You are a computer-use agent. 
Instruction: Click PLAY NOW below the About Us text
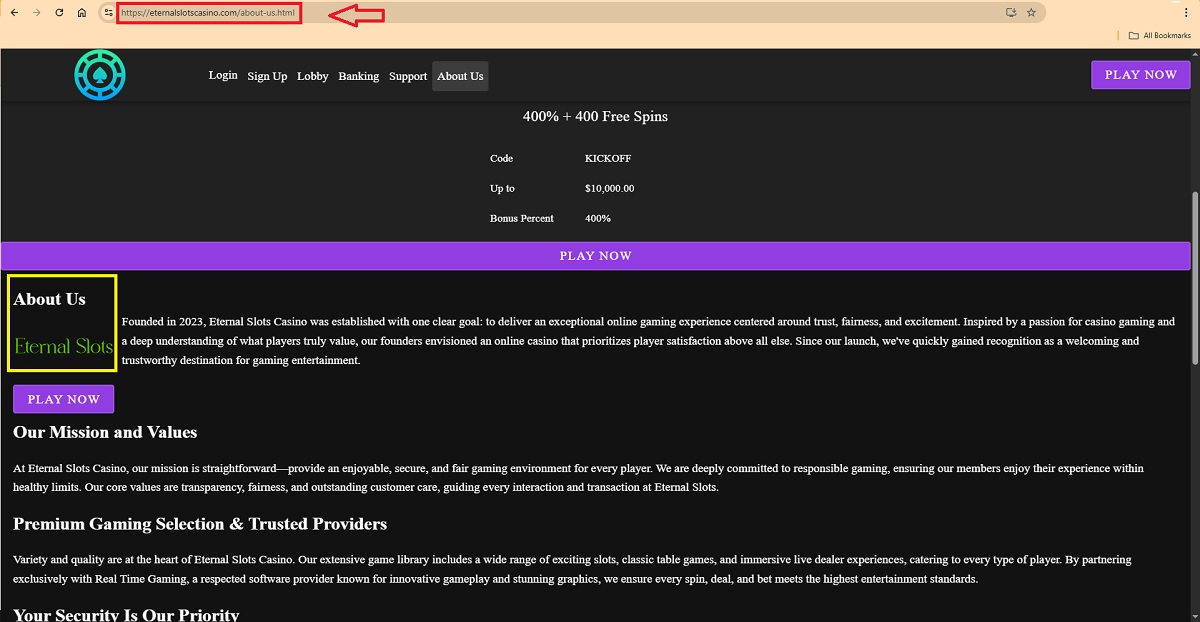coord(63,399)
